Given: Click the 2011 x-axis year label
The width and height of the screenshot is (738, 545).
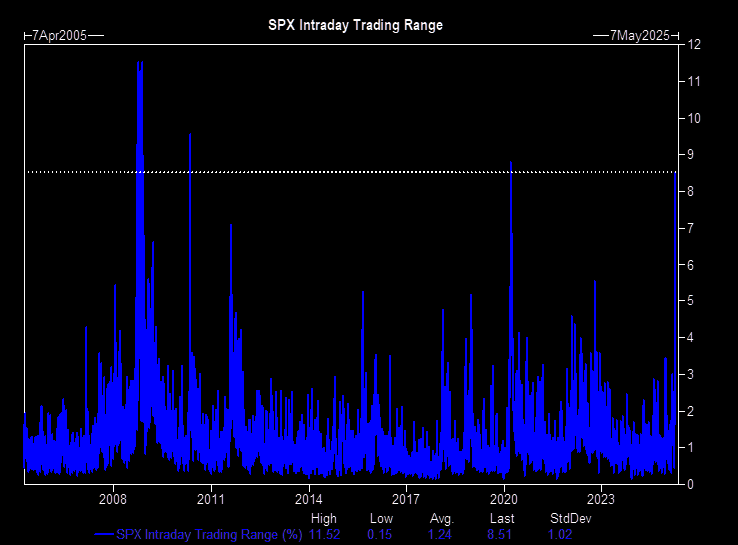Looking at the screenshot, I should [x=211, y=498].
